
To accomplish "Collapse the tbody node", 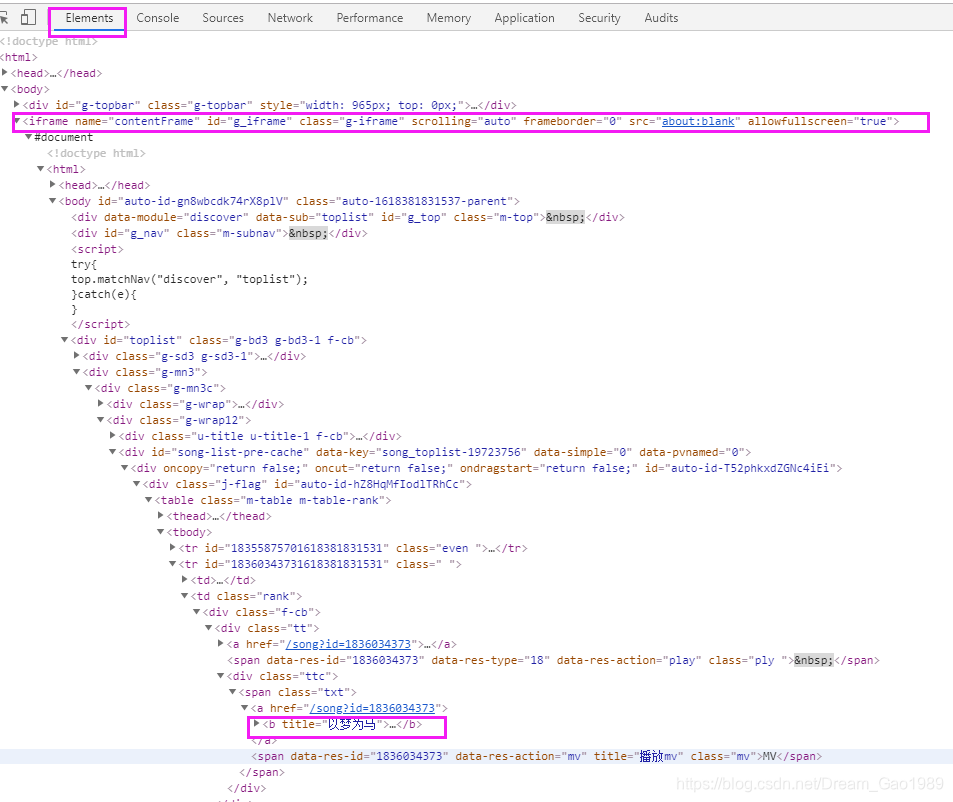I will pos(160,532).
